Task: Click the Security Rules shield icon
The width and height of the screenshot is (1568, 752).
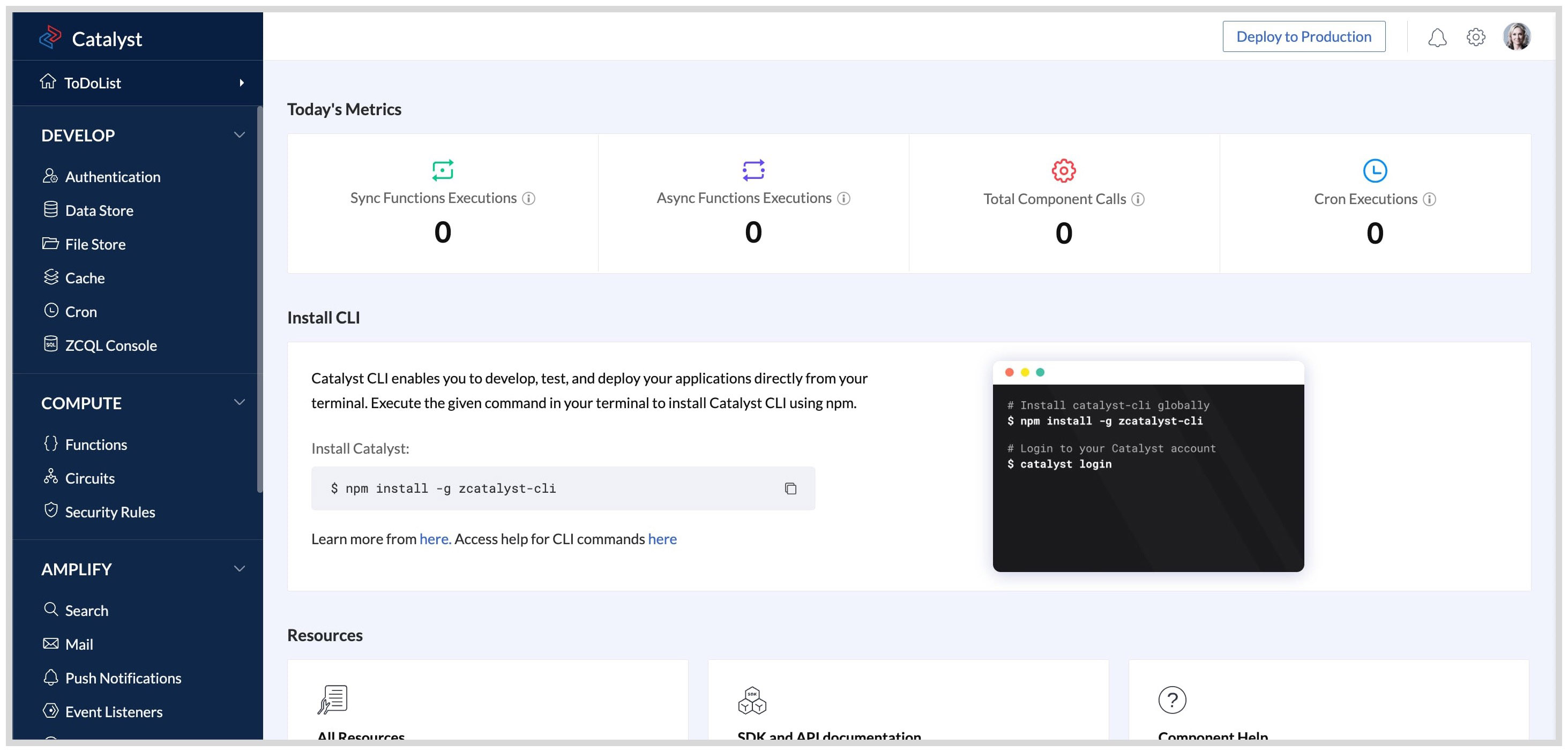Action: pos(50,510)
